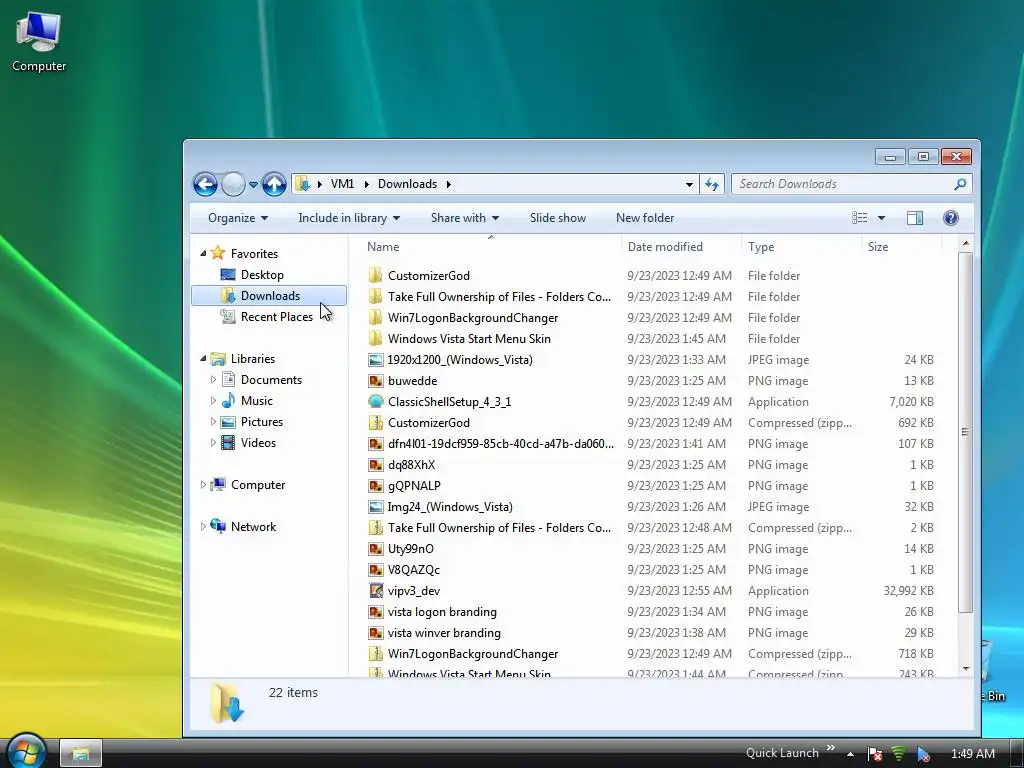Sort by the Type column header
The width and height of the screenshot is (1024, 768).
click(761, 247)
